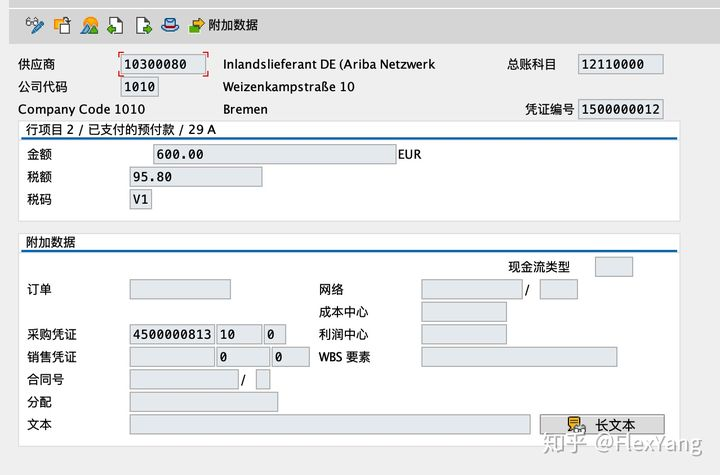This screenshot has width=720, height=475.
Task: Focus the 合同号 main input field
Action: click(x=184, y=379)
